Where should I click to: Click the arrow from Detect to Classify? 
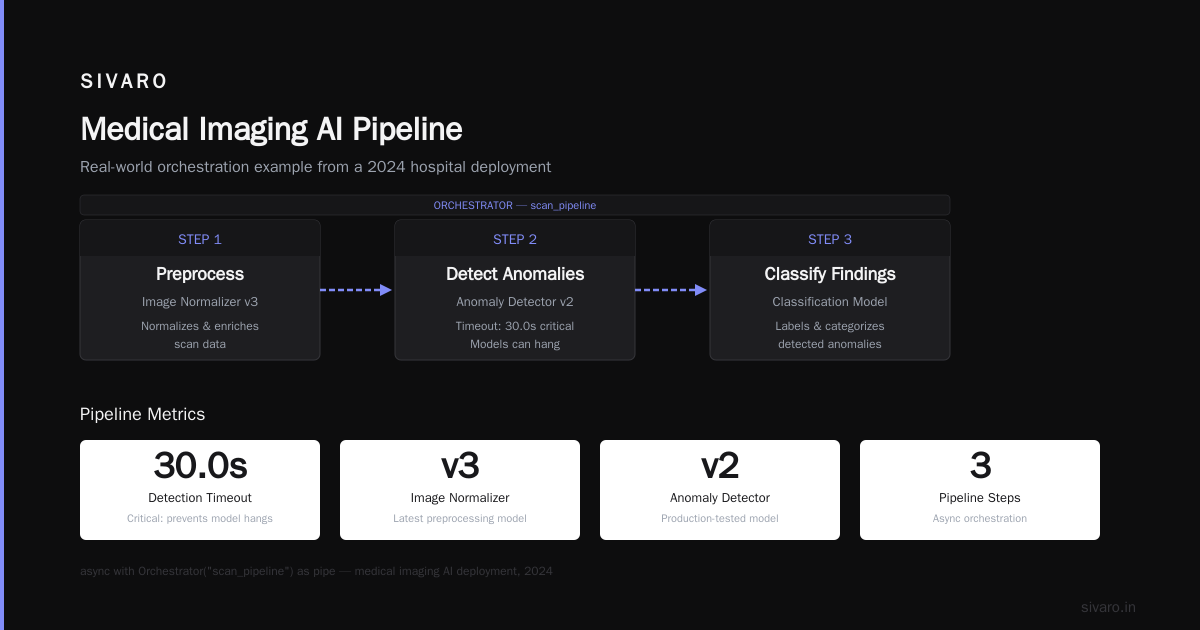[x=671, y=290]
